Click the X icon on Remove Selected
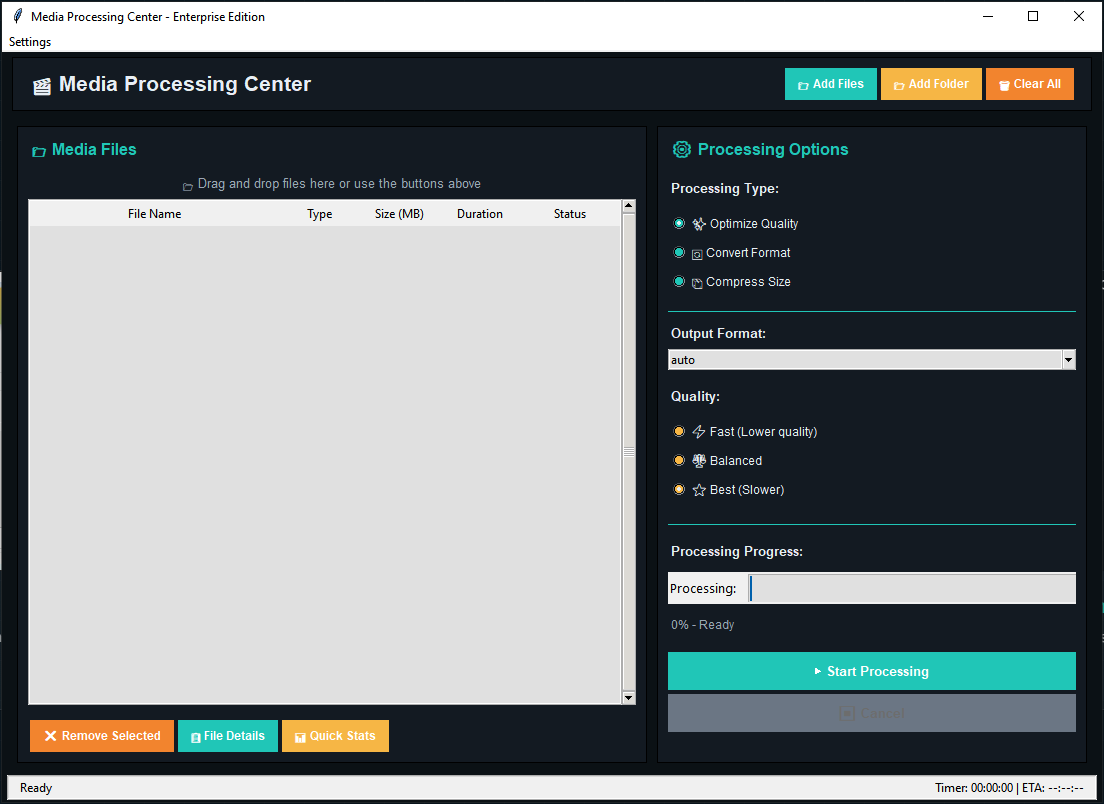 click(x=50, y=736)
